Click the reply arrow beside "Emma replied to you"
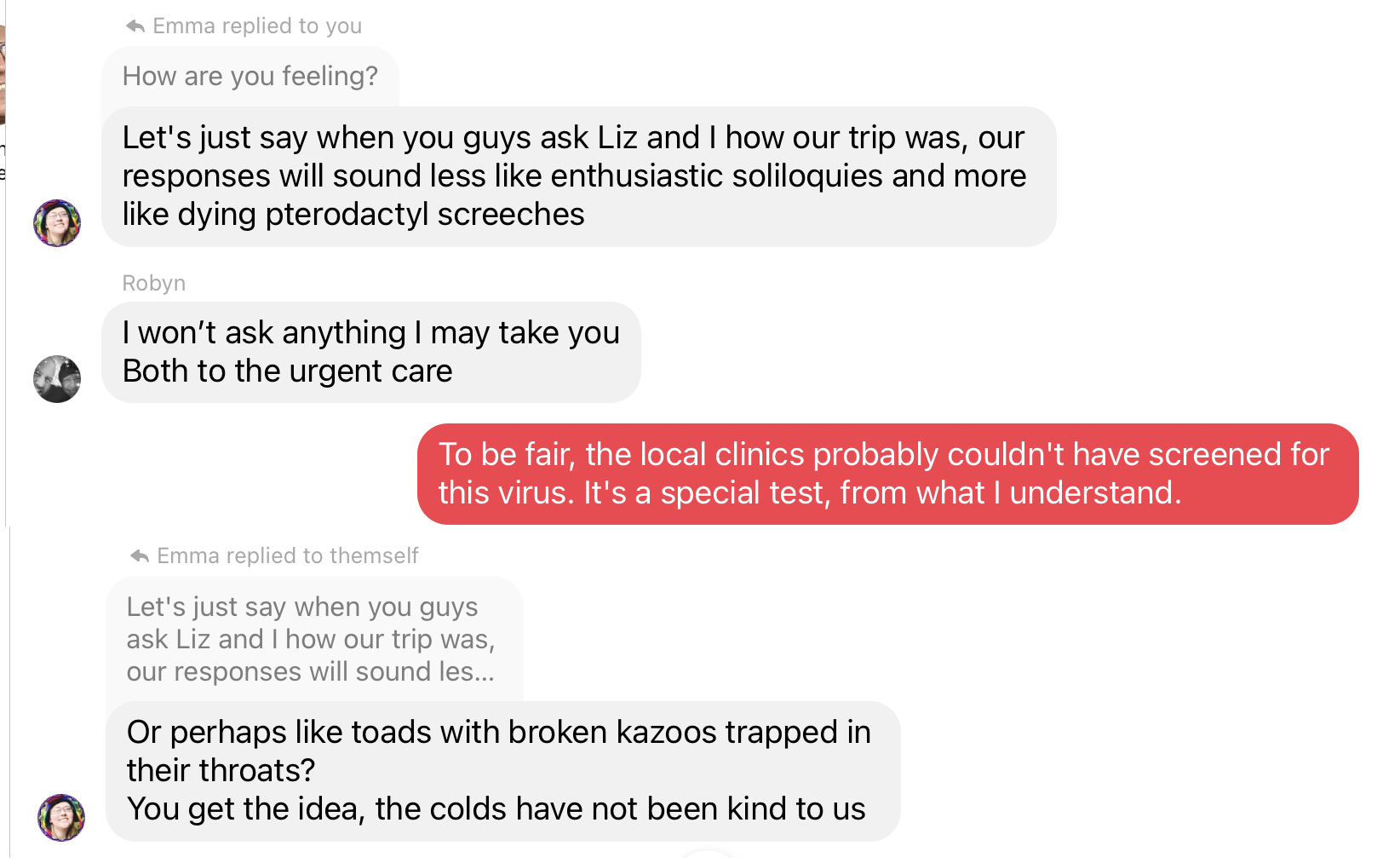1400x863 pixels. (135, 26)
